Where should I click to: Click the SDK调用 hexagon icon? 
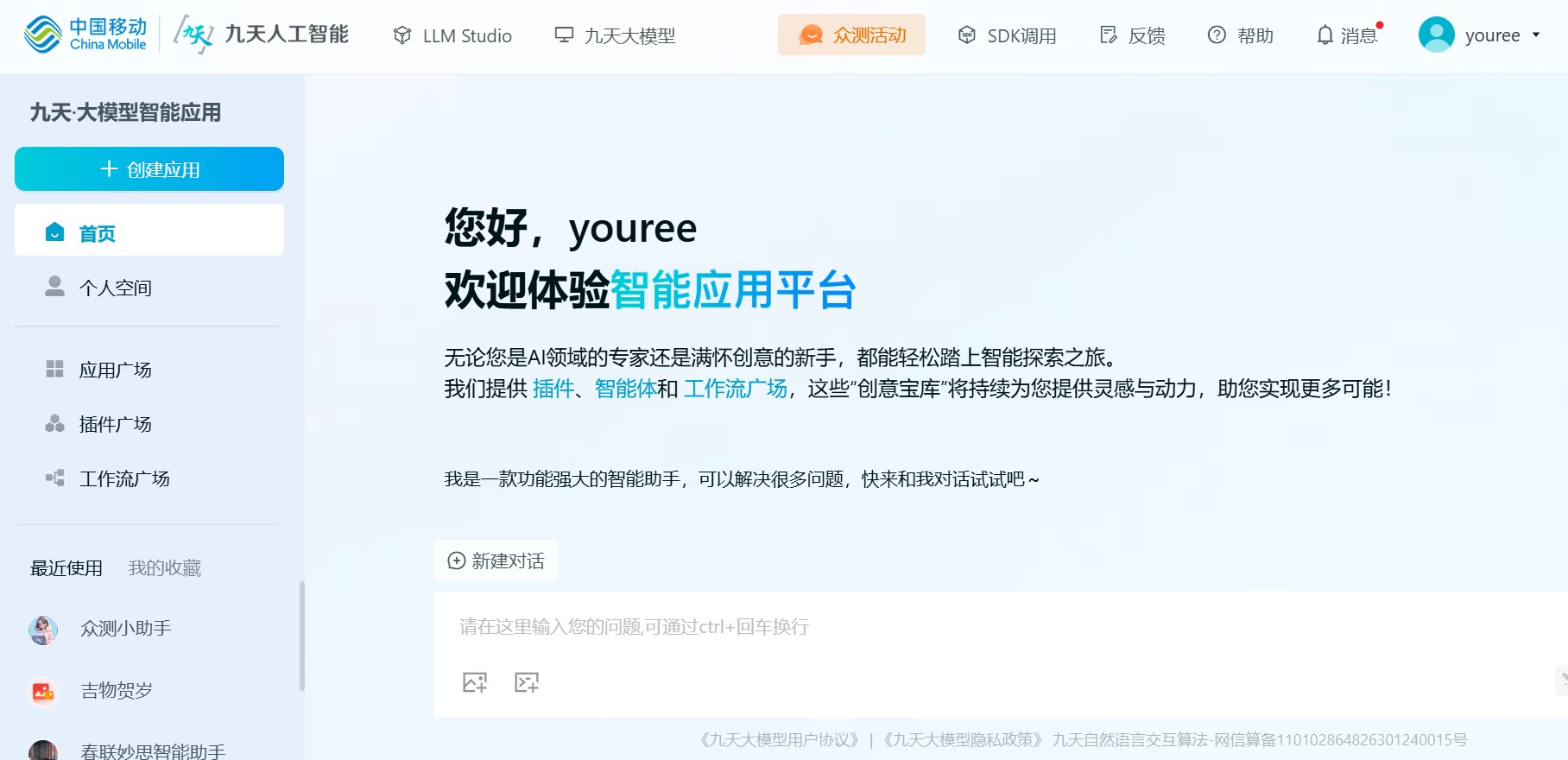click(x=967, y=35)
